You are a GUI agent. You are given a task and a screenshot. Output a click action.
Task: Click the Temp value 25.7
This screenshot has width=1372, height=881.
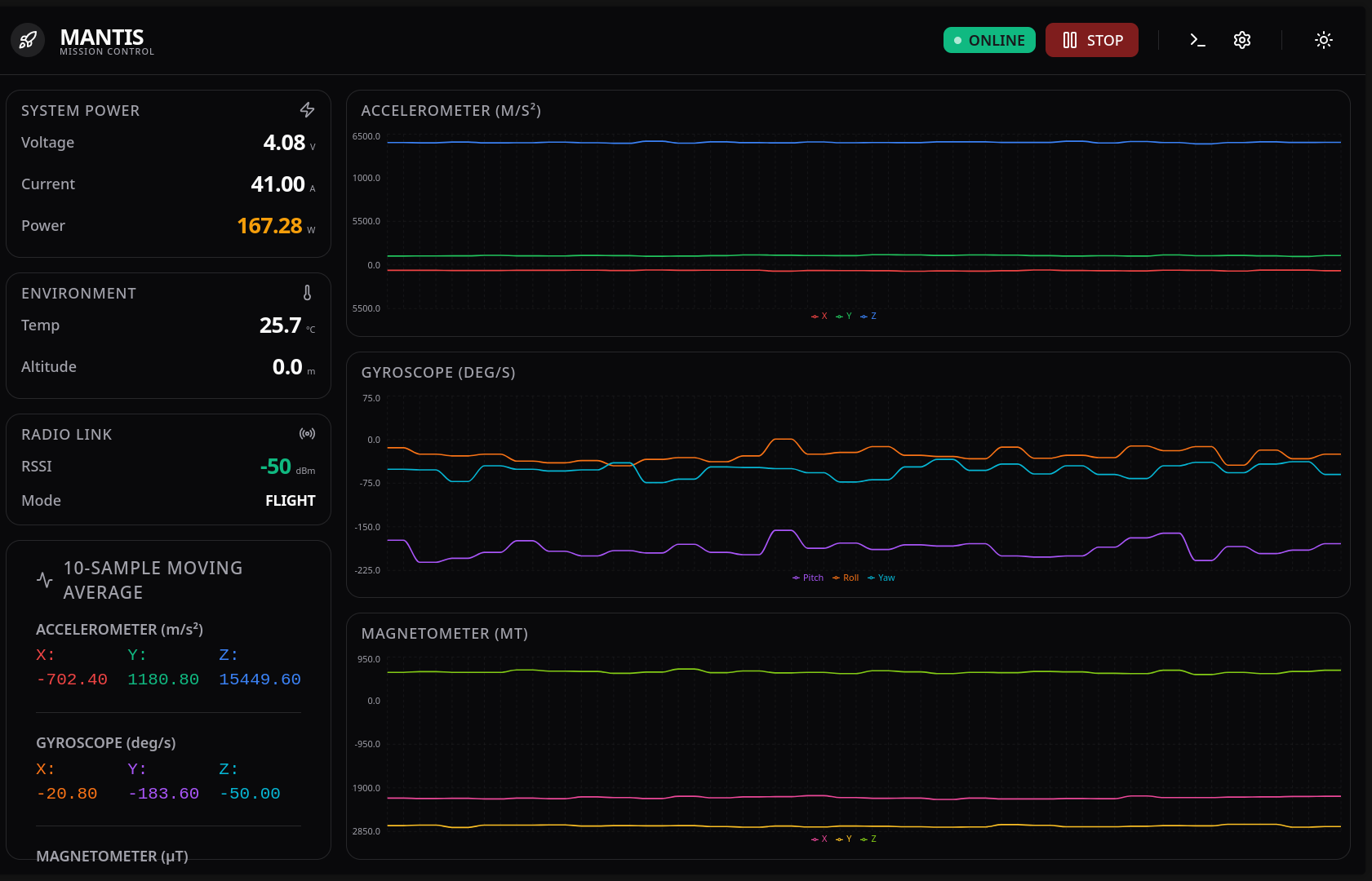coord(281,325)
